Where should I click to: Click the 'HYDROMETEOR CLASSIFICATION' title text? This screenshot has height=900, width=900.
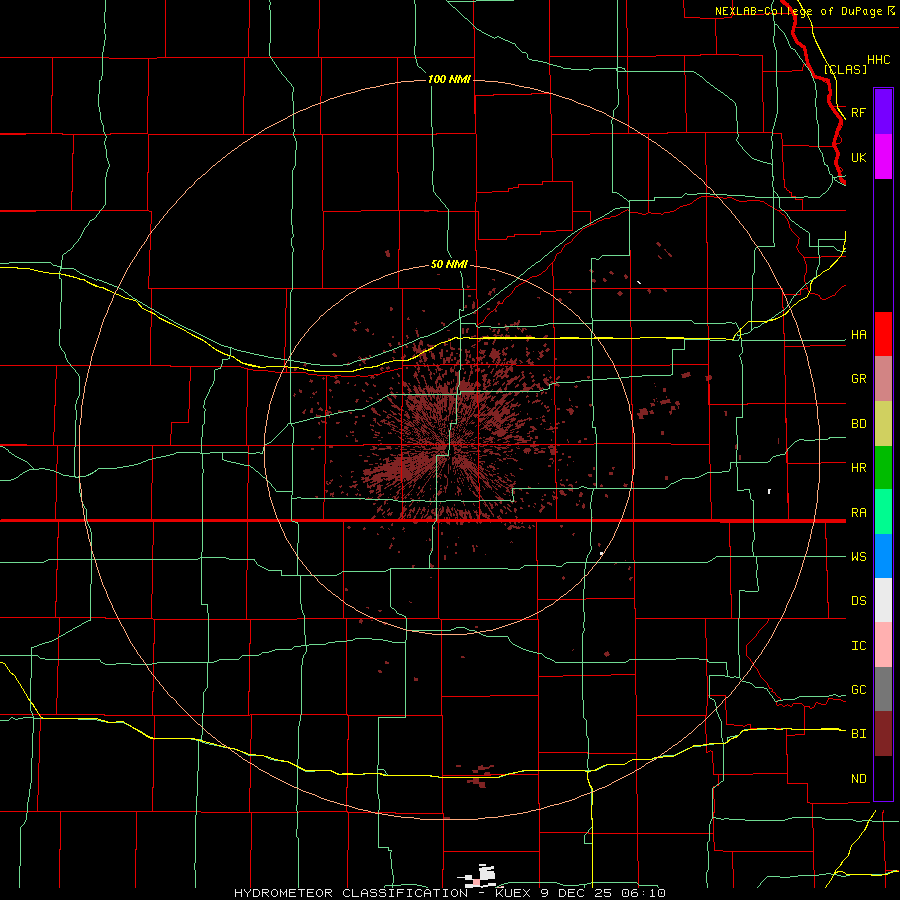351,893
